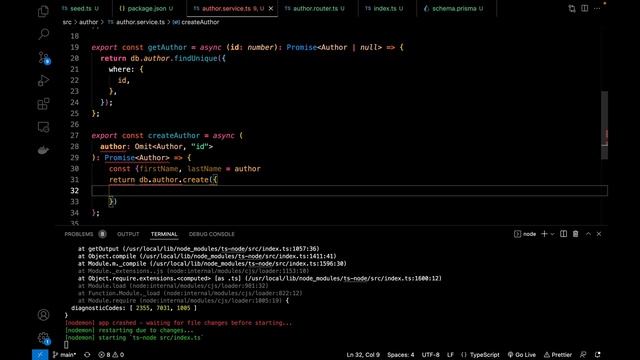
Task: Close the author.service.ts tab
Action: click(x=271, y=9)
